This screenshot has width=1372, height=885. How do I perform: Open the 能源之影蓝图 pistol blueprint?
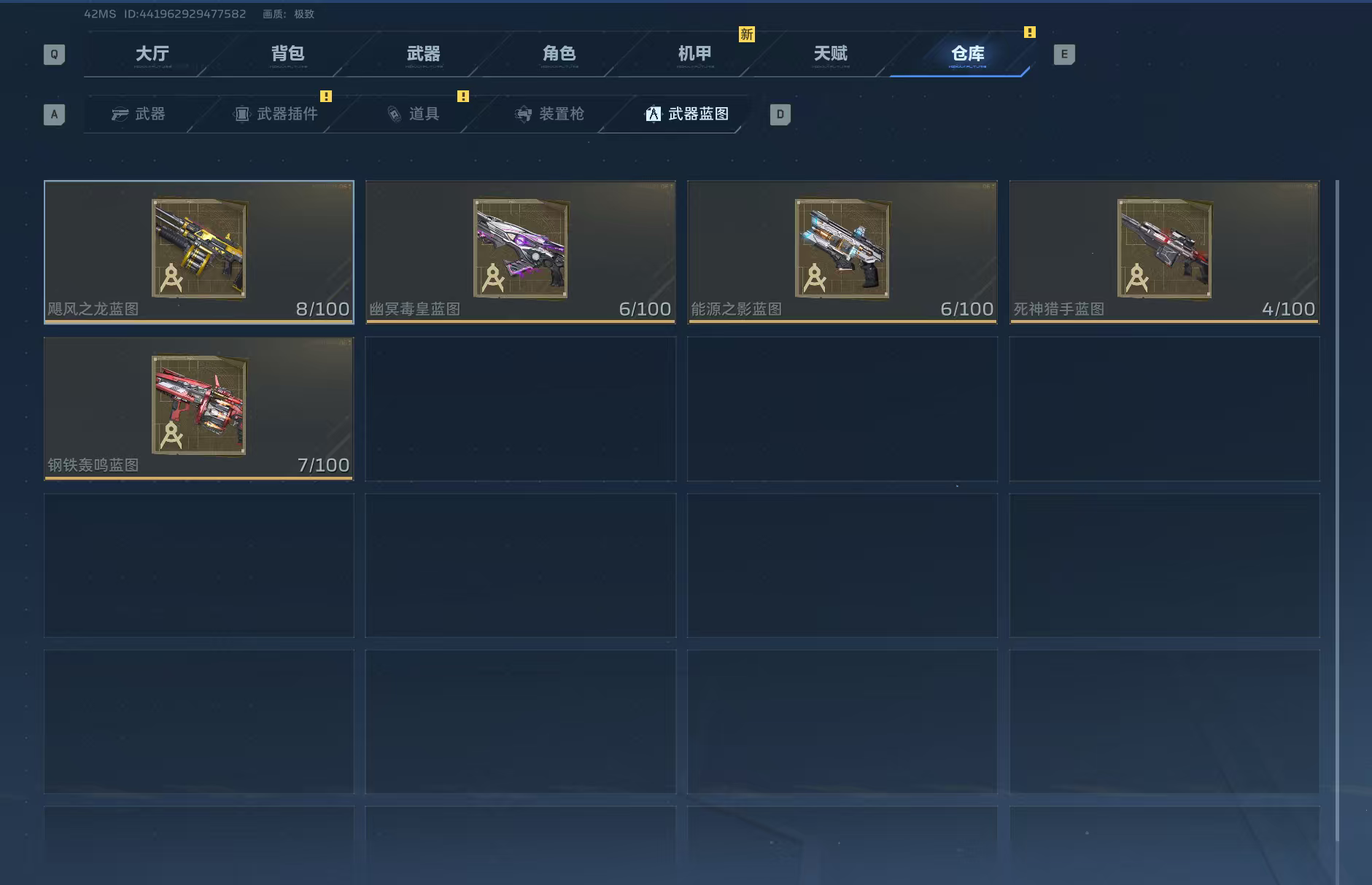(x=842, y=252)
